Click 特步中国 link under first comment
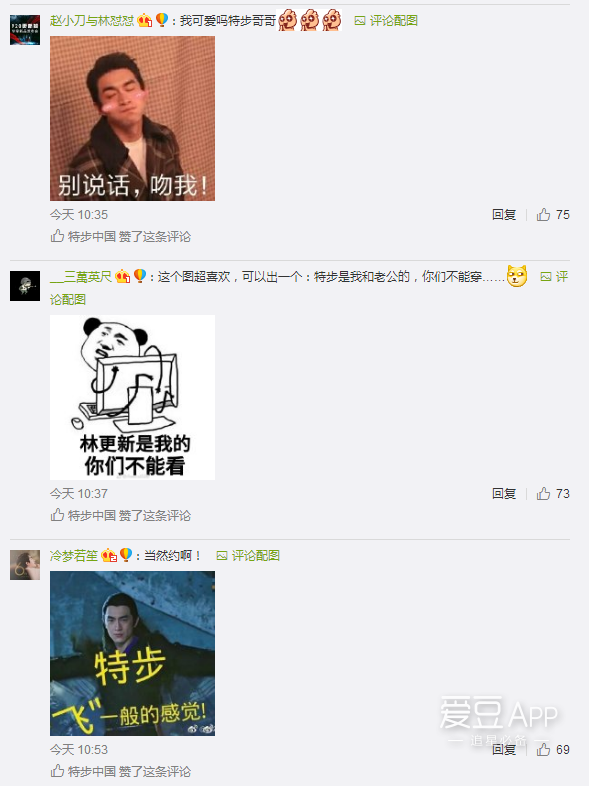 click(x=92, y=237)
